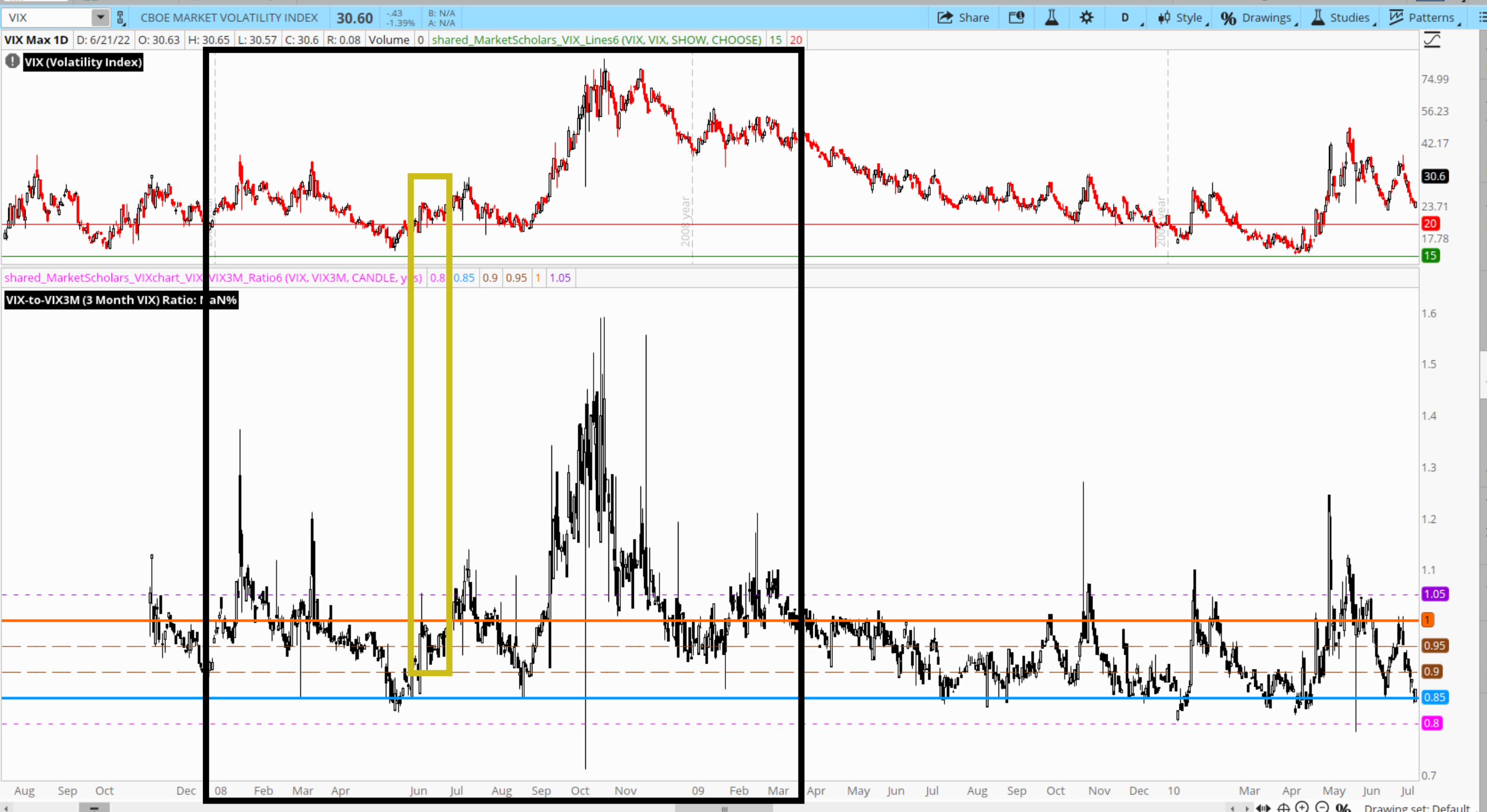Click the symbol link chain icon
Image resolution: width=1487 pixels, height=812 pixels.
click(x=121, y=18)
